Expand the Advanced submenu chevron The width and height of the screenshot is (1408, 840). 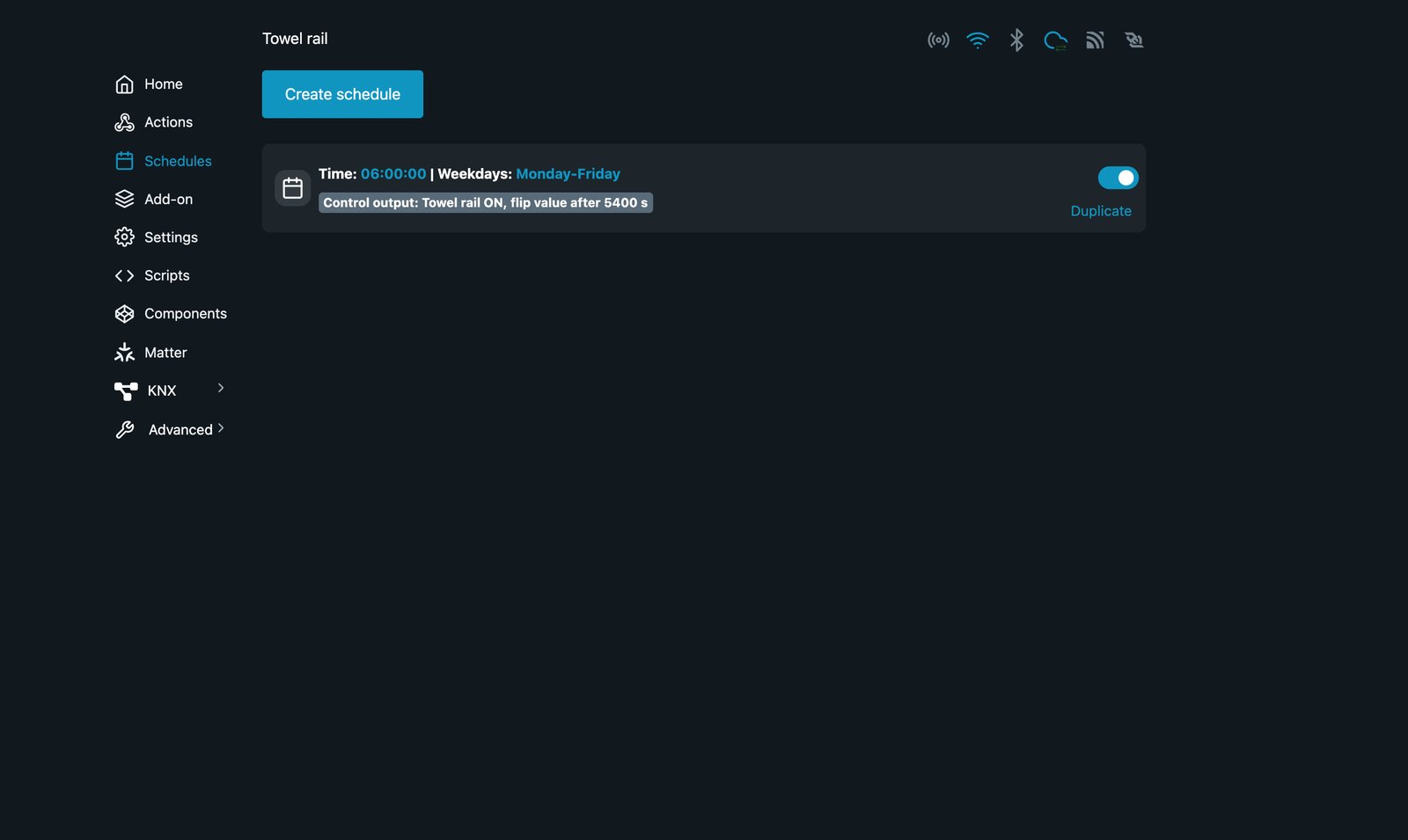coord(221,428)
